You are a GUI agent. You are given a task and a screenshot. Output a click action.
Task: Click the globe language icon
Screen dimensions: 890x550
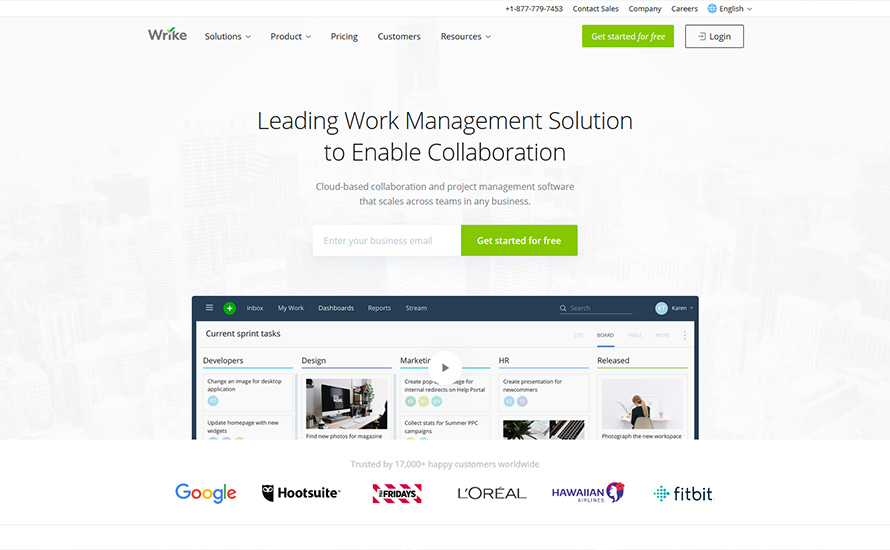coord(712,9)
